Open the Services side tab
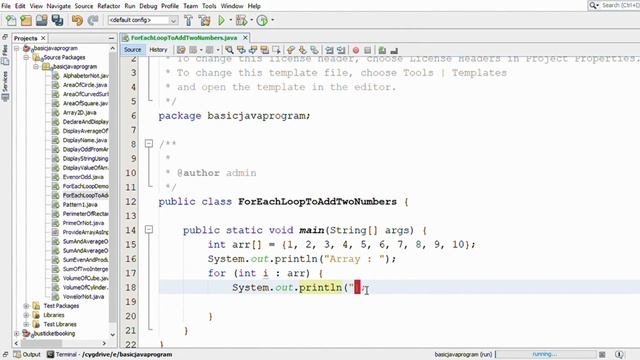 tap(5, 86)
